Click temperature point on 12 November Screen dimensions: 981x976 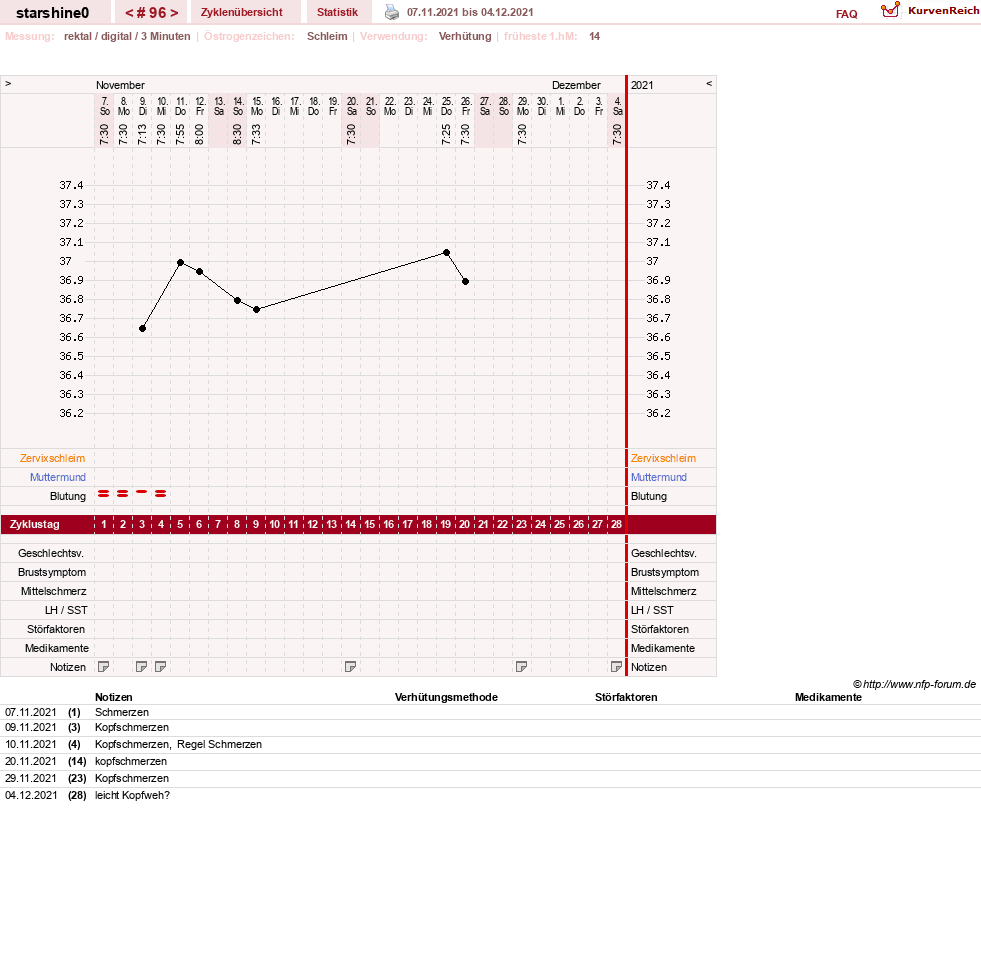point(200,272)
